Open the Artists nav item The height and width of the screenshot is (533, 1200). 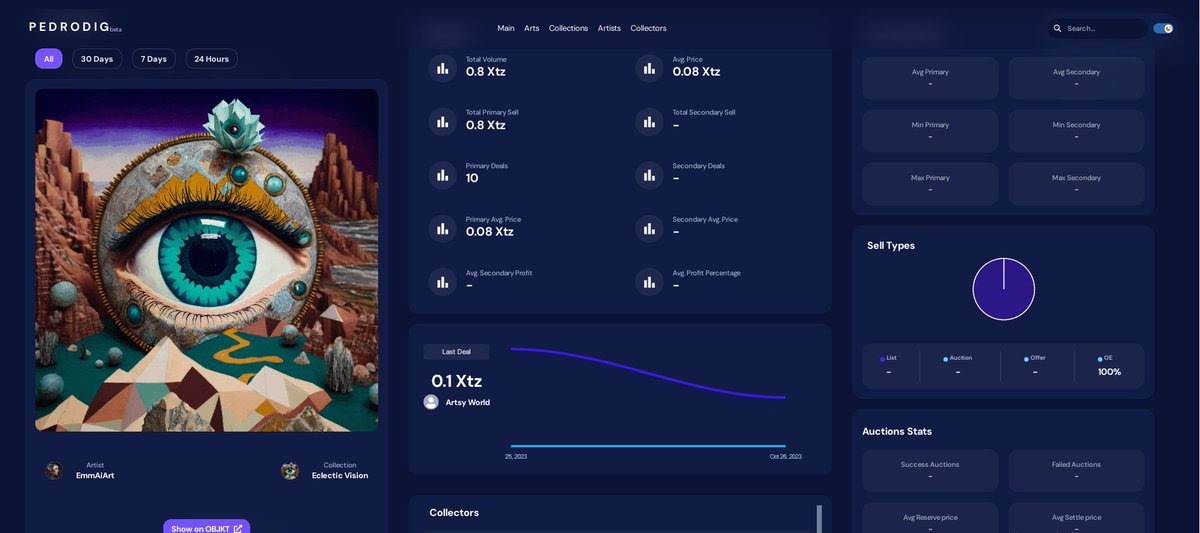click(x=609, y=28)
